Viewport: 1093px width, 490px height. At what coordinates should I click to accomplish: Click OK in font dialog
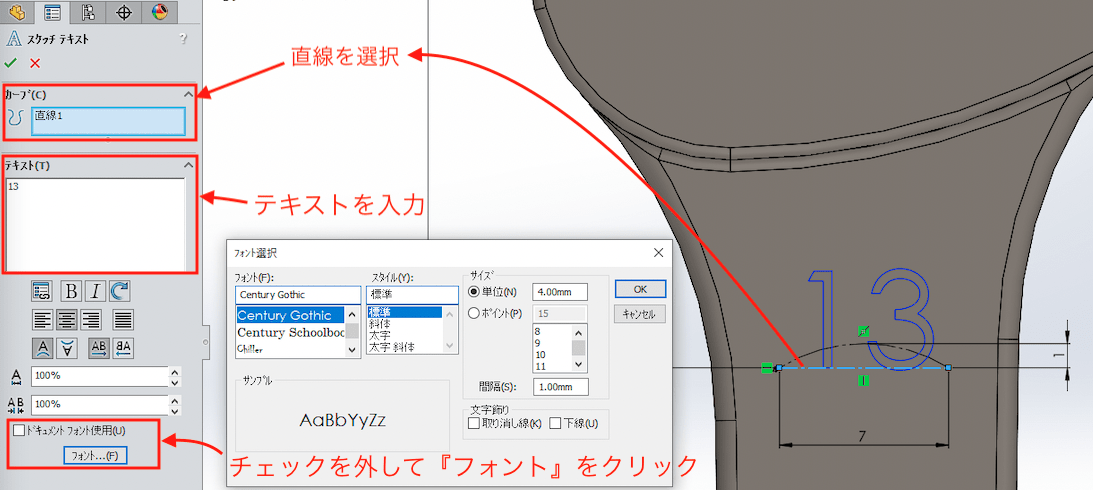tap(640, 289)
